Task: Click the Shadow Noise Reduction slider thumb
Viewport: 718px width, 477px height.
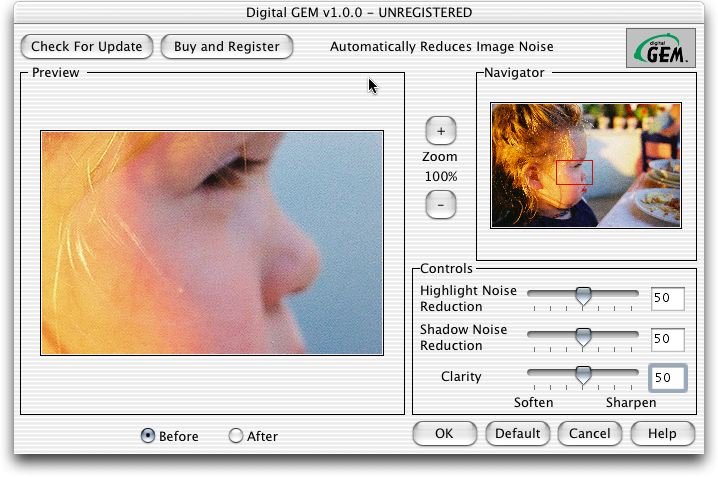Action: 583,337
